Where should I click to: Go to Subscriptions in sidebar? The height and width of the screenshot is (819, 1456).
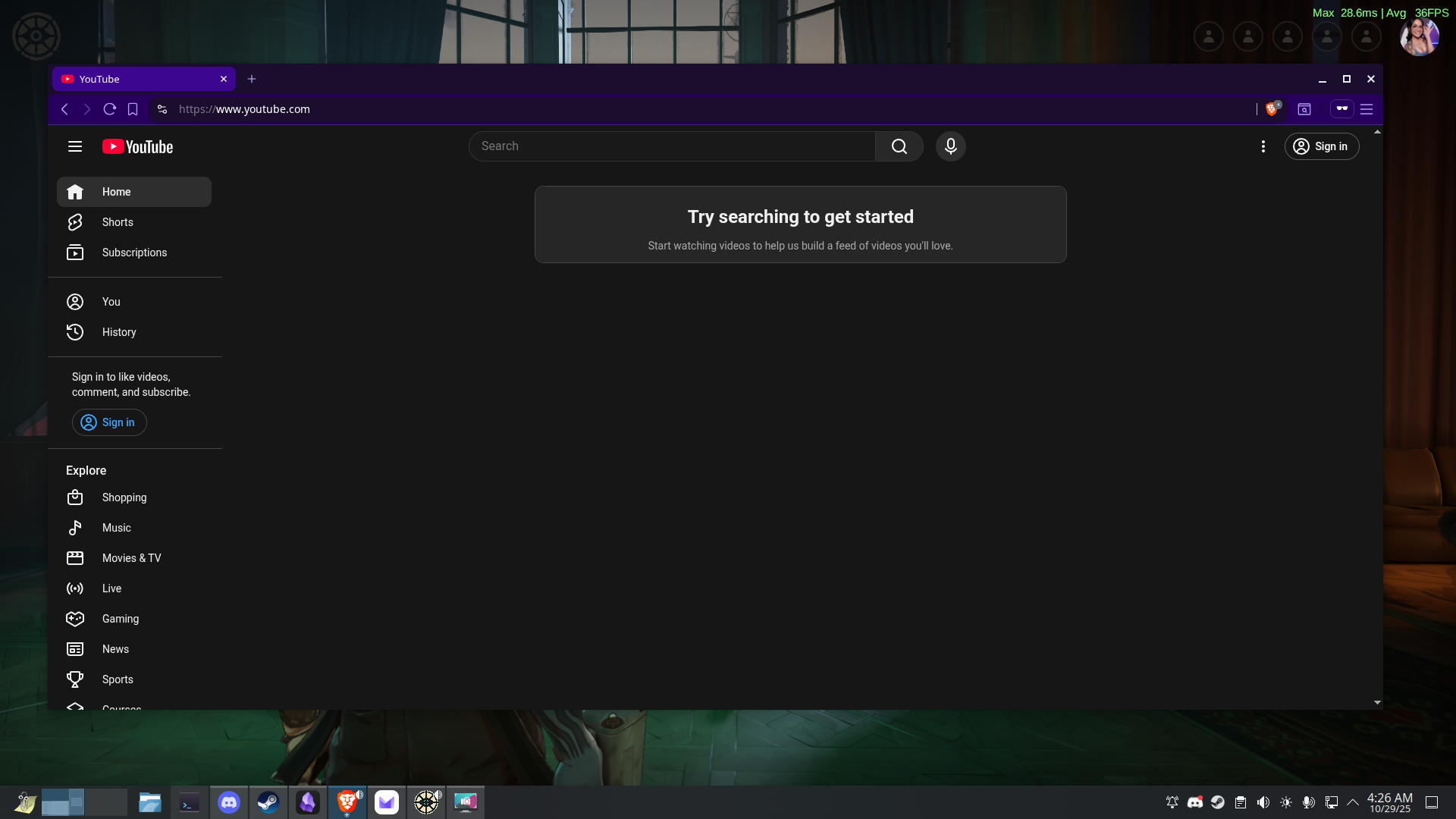[134, 253]
